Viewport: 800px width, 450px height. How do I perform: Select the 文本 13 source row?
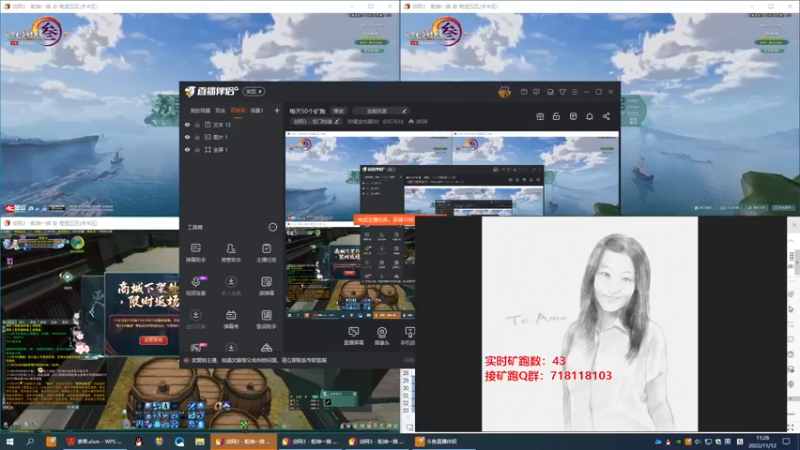pyautogui.click(x=232, y=124)
